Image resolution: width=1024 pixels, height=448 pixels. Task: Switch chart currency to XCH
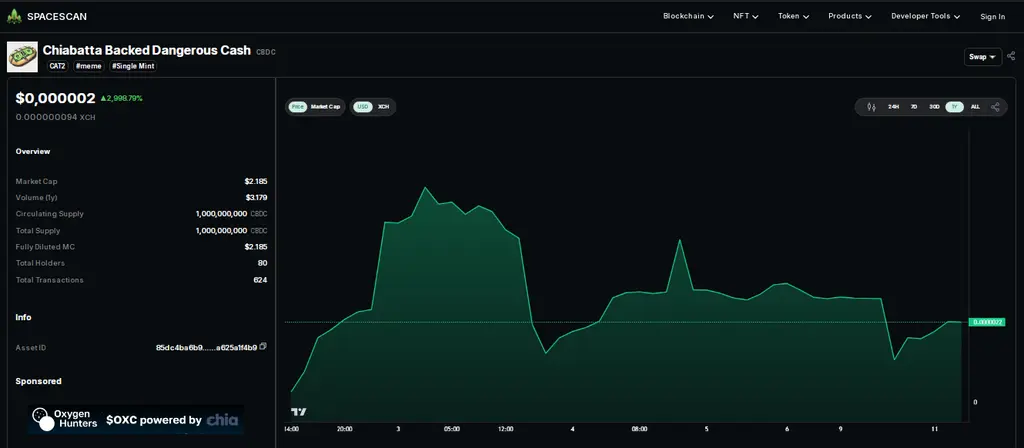click(383, 106)
